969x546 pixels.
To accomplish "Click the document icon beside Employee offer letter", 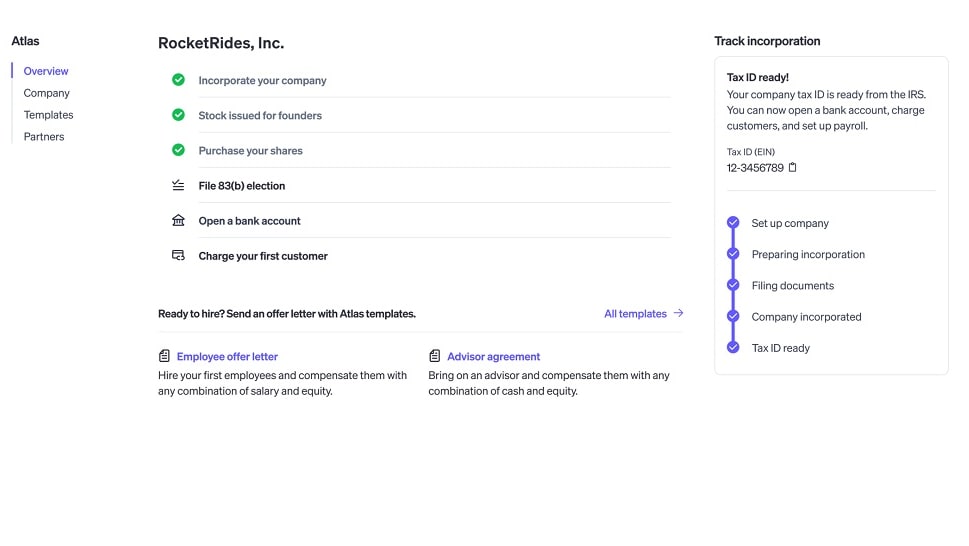I will tap(164, 356).
